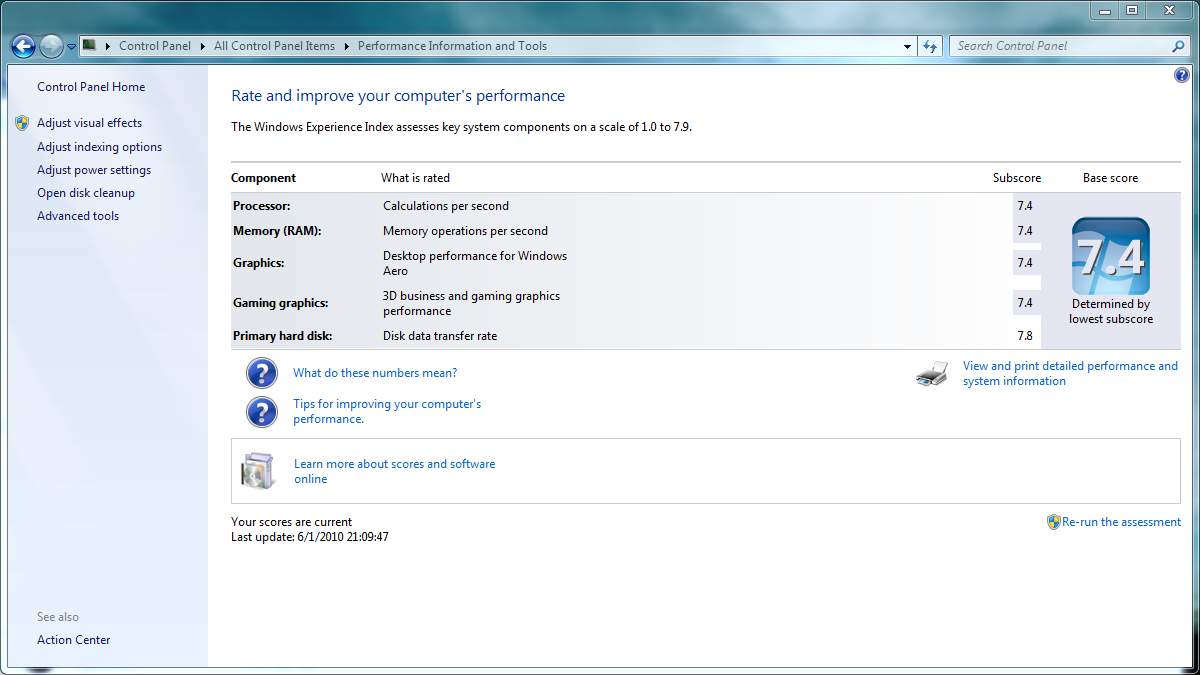Open Adjust visual effects
The image size is (1200, 675).
pos(89,123)
